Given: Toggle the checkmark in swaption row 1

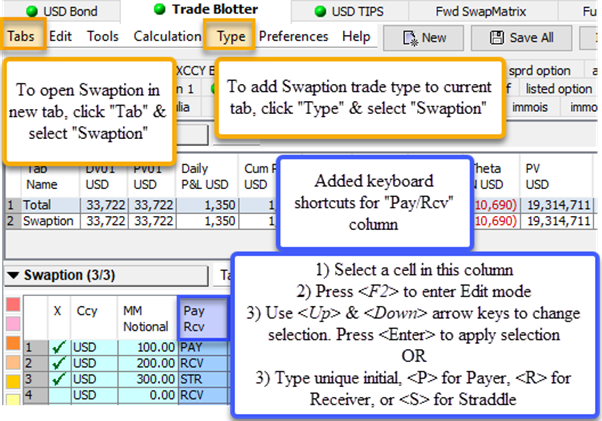Looking at the screenshot, I should click(x=59, y=347).
